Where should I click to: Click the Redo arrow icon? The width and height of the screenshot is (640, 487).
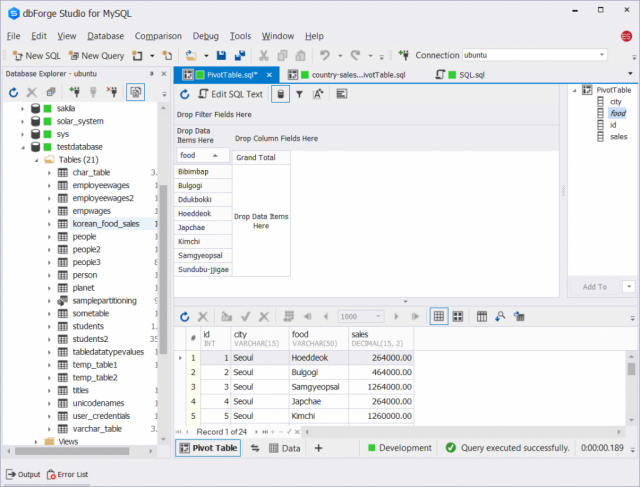(356, 55)
